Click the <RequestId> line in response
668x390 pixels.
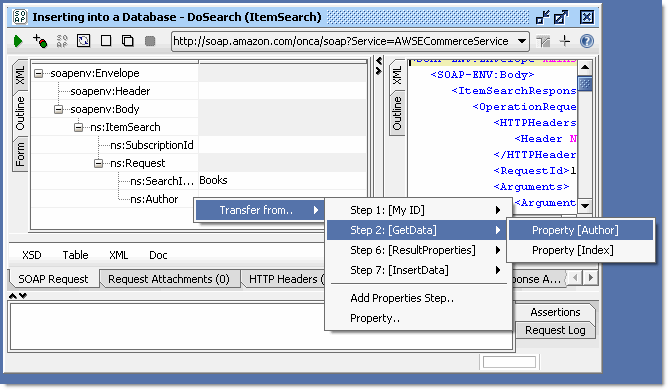534,171
